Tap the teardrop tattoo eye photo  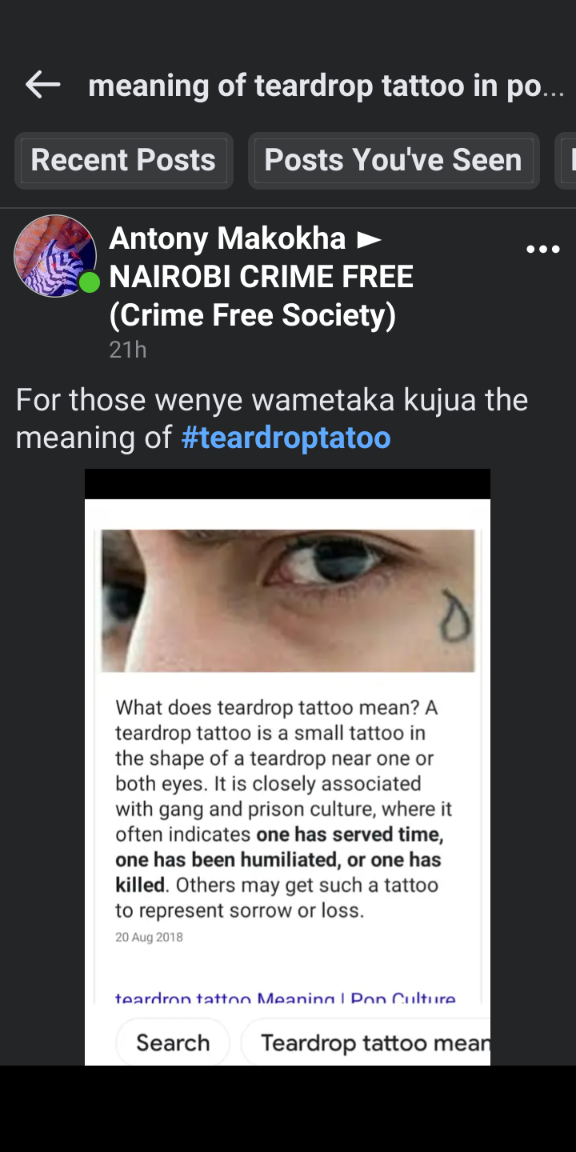(x=288, y=600)
